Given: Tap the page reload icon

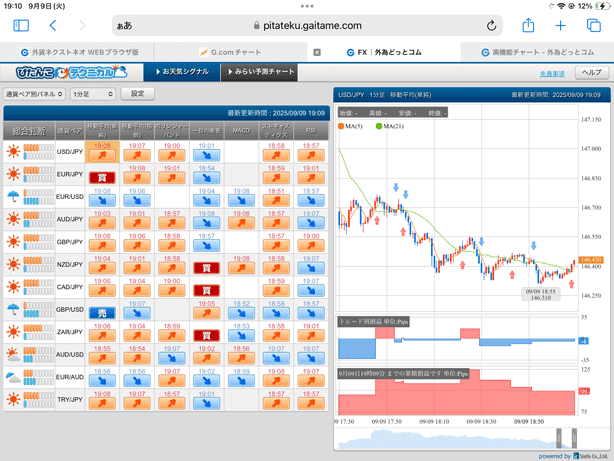Looking at the screenshot, I should pos(492,26).
